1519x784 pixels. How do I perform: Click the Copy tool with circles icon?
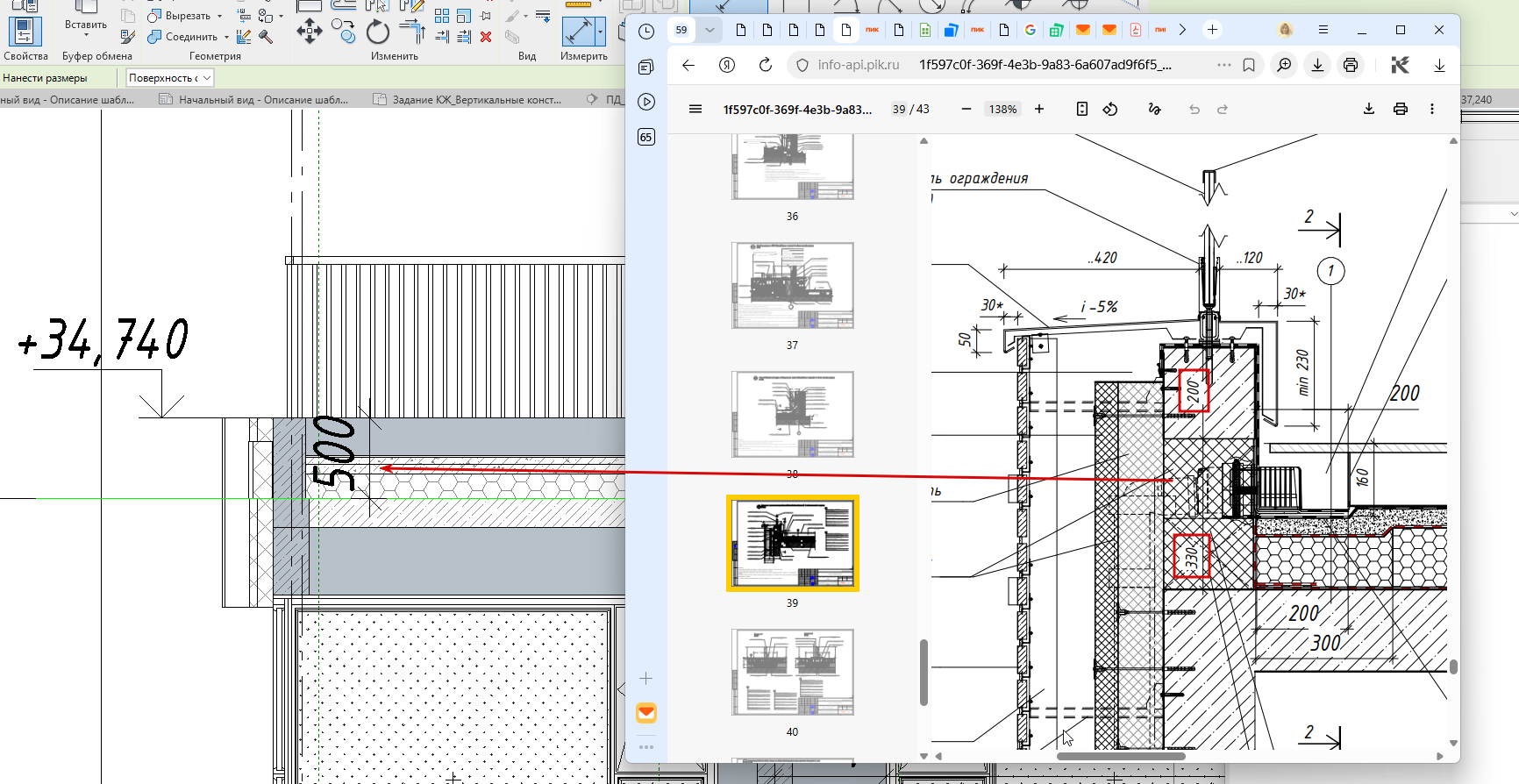click(x=343, y=32)
